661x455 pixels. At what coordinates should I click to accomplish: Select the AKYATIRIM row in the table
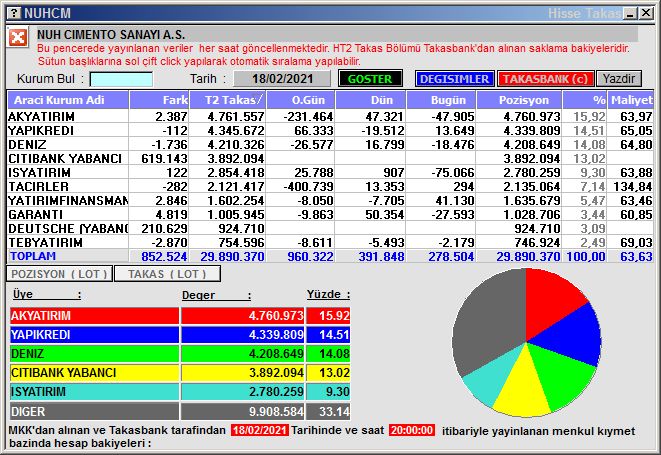[x=68, y=117]
